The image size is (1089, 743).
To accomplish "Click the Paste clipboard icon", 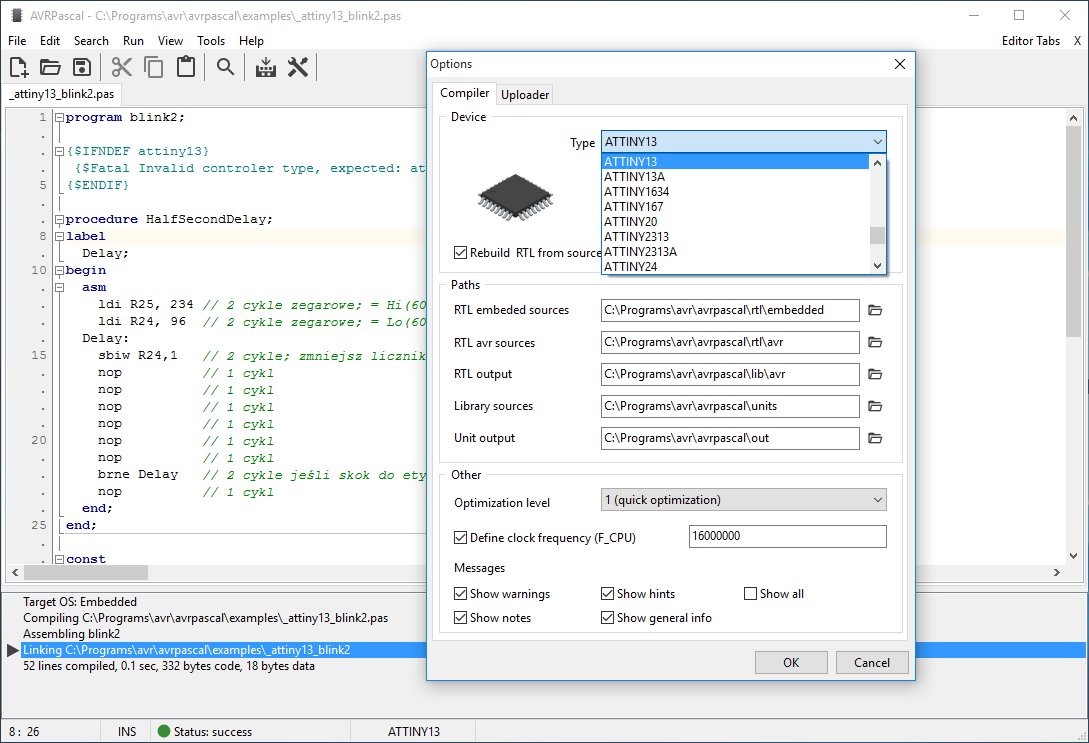I will (x=185, y=67).
